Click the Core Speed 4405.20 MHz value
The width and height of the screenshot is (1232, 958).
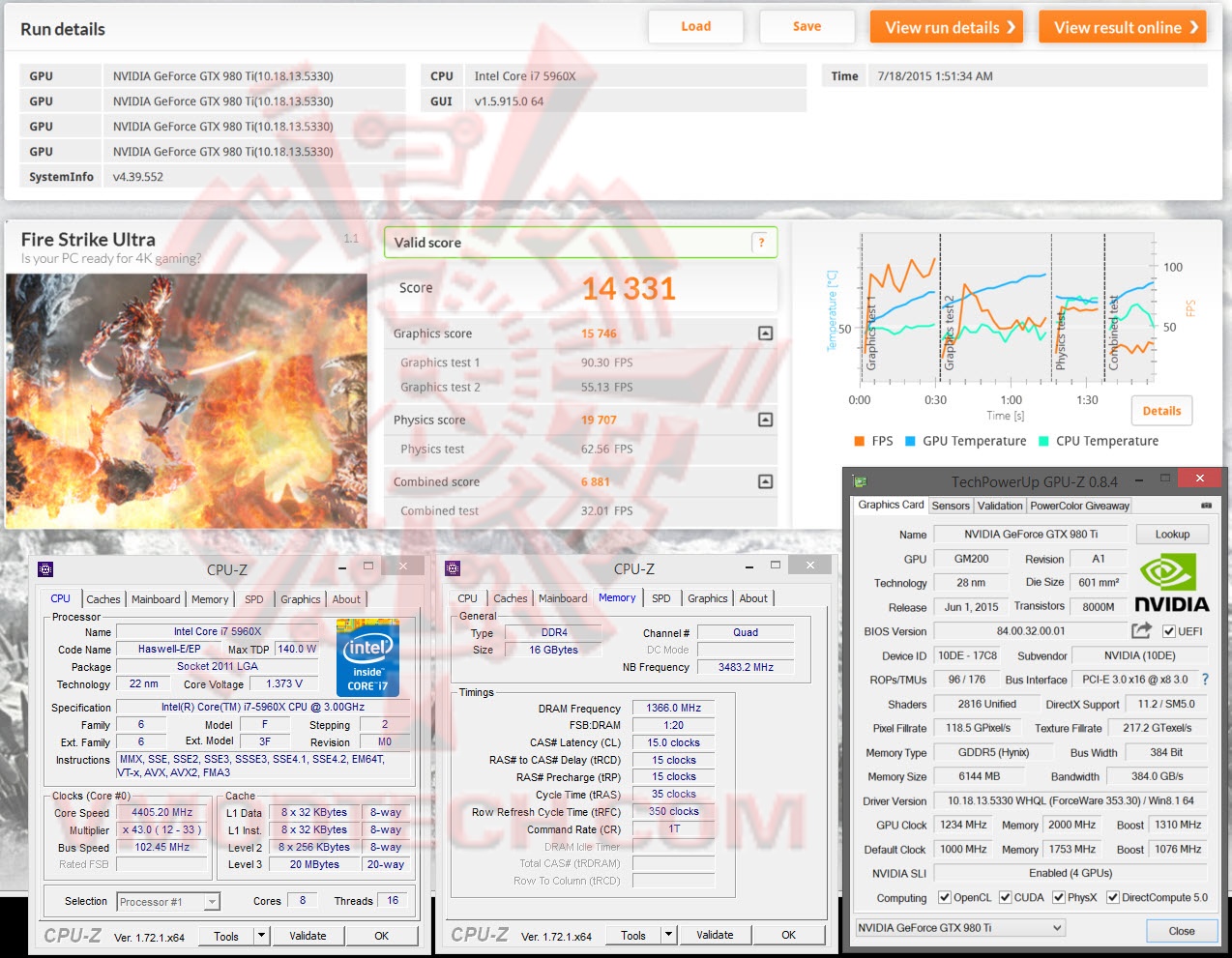pos(162,812)
